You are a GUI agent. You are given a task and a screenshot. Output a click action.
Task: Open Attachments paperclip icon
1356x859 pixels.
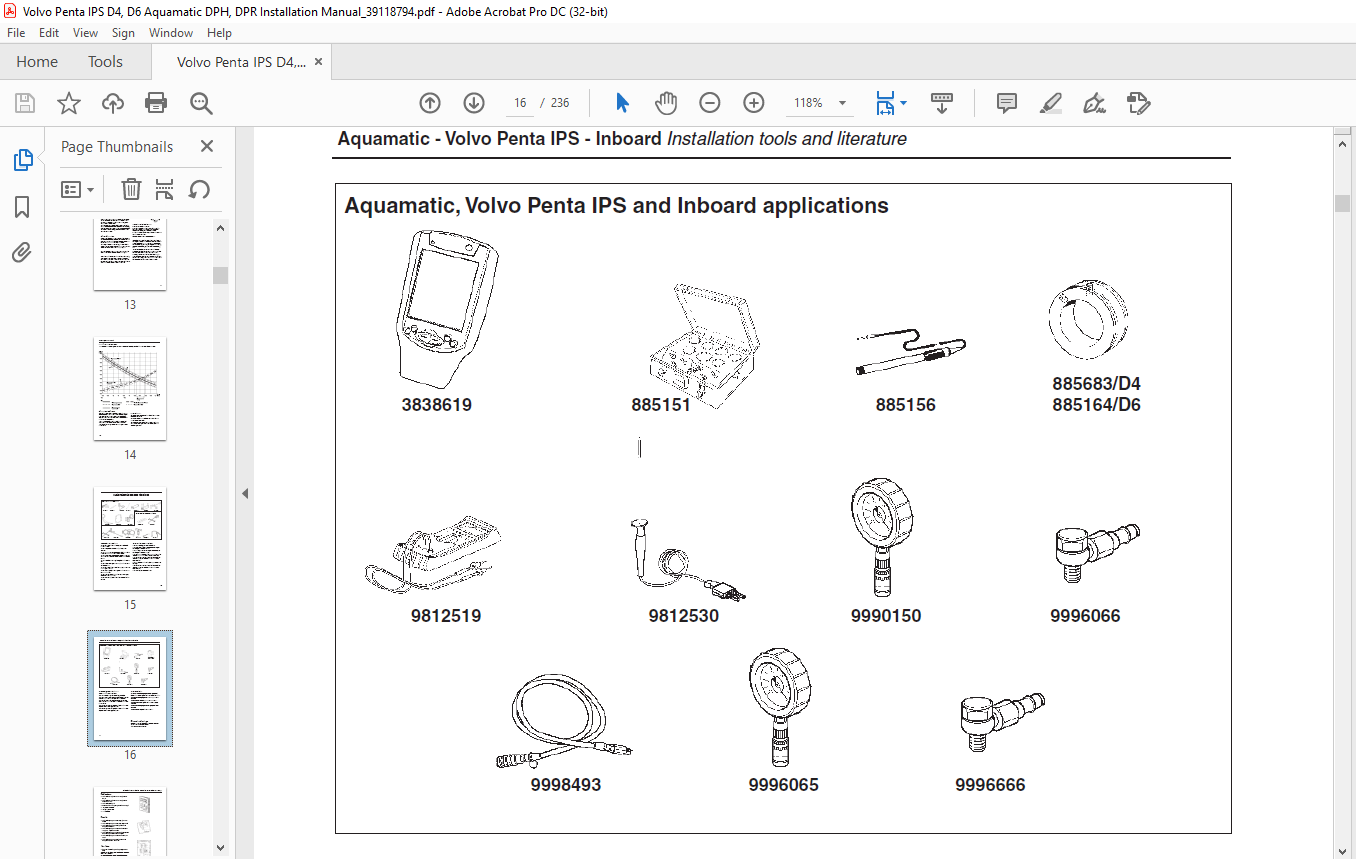point(22,252)
